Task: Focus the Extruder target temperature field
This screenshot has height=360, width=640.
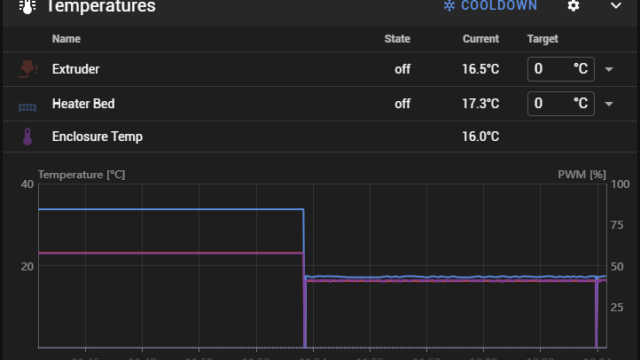Action: pos(560,69)
